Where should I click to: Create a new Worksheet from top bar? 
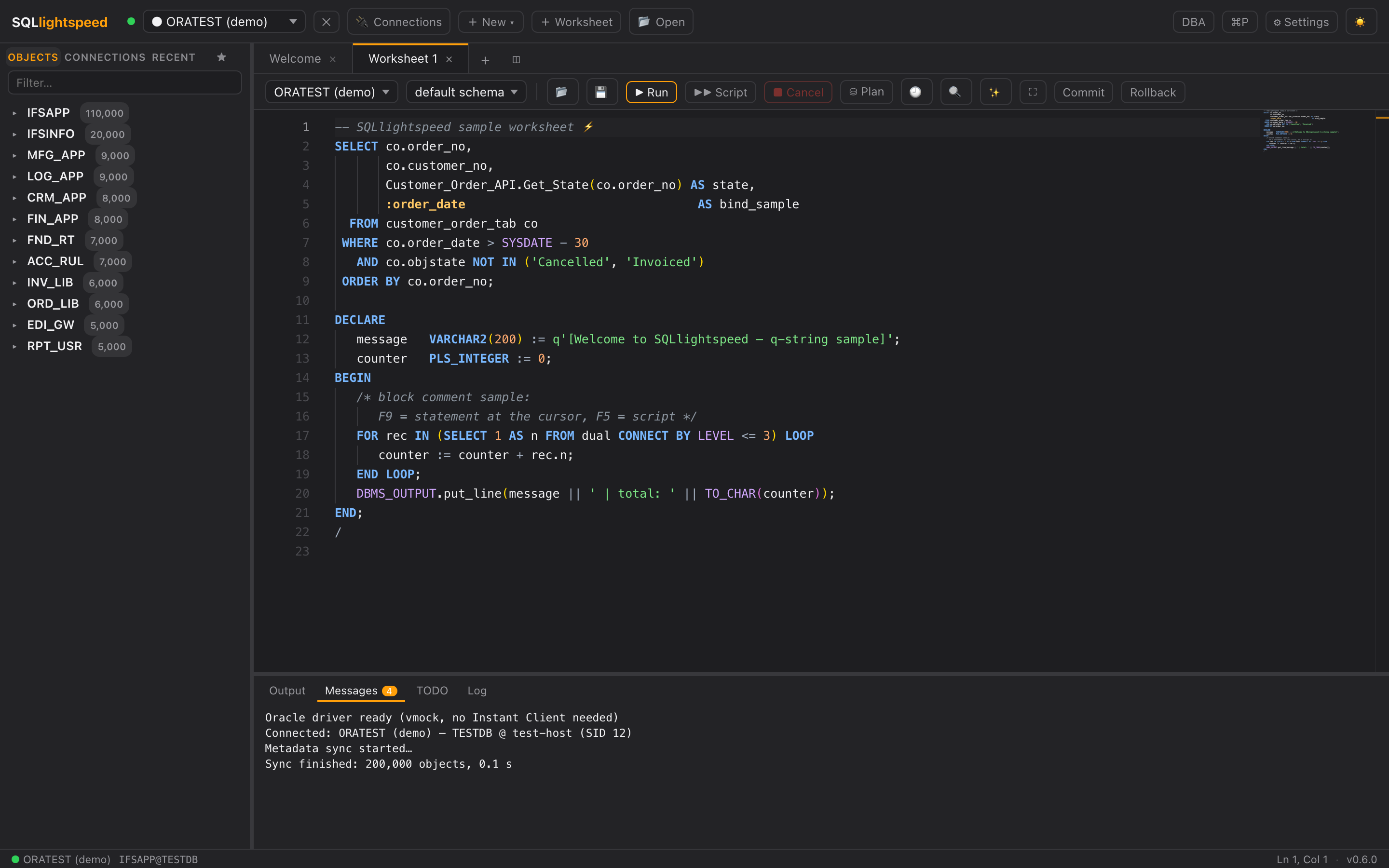[576, 22]
